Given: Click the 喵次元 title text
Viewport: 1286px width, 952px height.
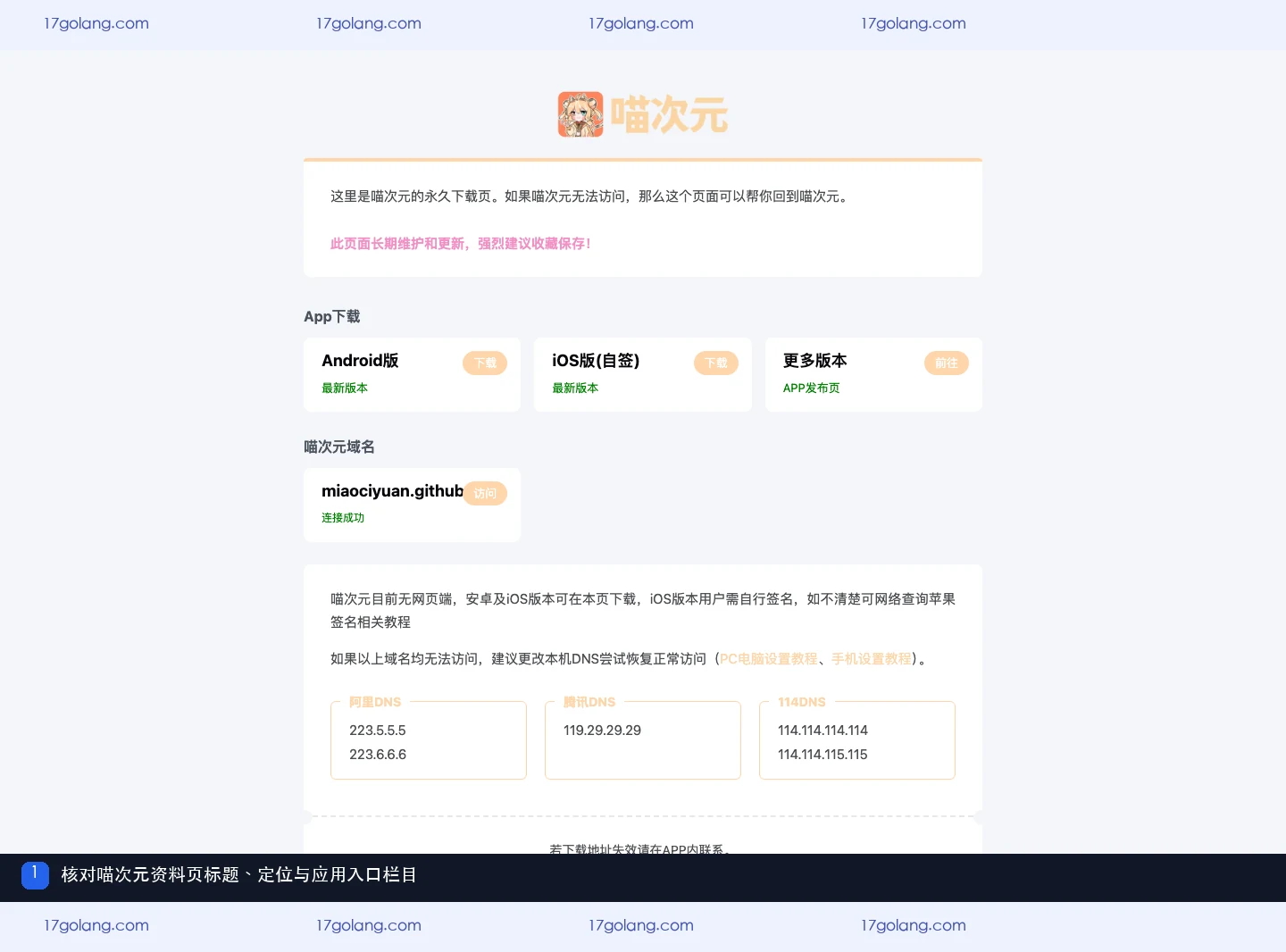Looking at the screenshot, I should coord(669,115).
